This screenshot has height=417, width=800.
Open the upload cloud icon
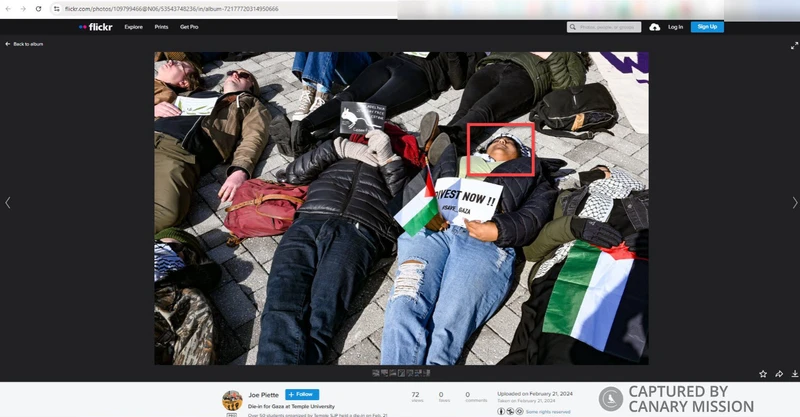coord(655,27)
